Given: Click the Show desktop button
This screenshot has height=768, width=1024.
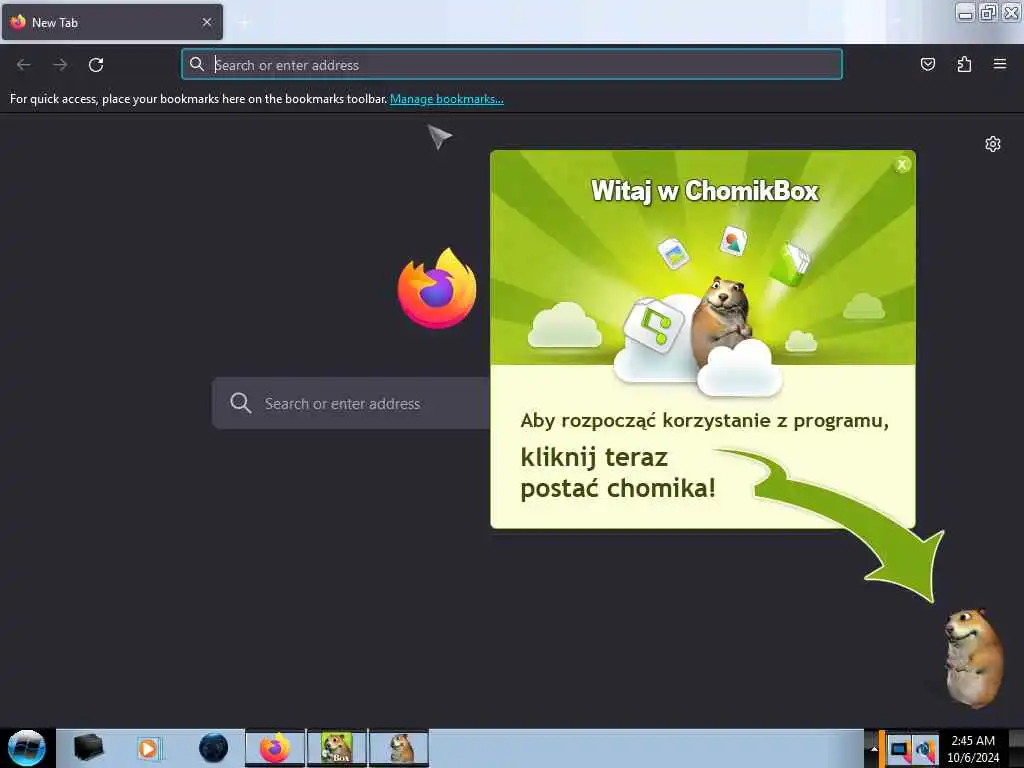Looking at the screenshot, I should click(x=1016, y=748).
